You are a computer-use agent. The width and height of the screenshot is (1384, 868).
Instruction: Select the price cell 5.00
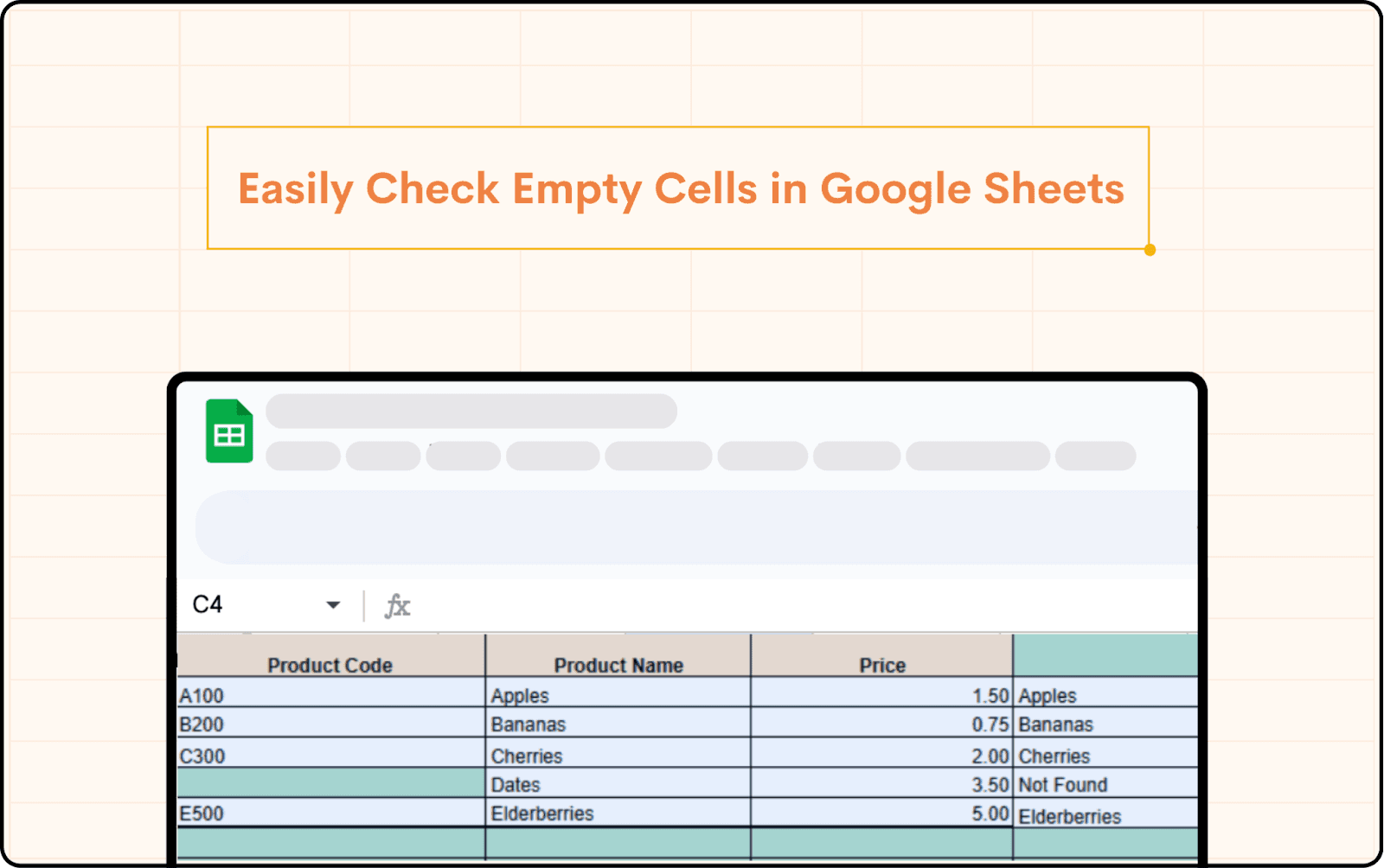pos(882,813)
